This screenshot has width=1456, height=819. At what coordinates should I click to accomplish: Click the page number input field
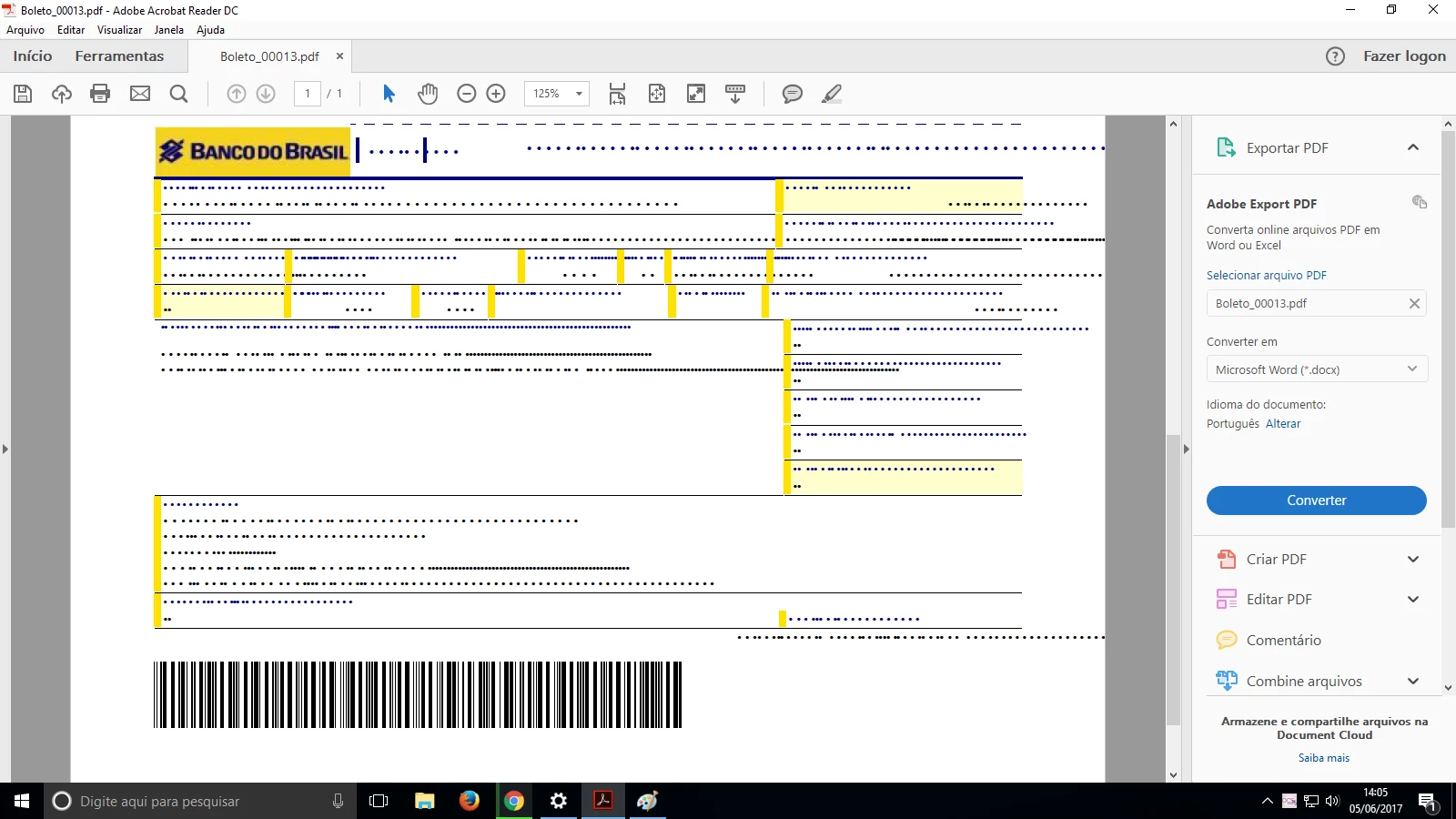click(308, 94)
